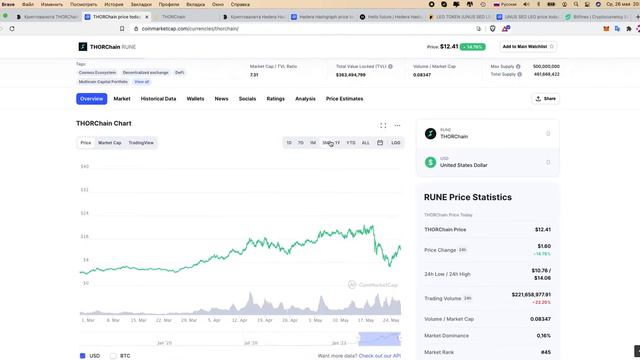640x360 pixels.
Task: Click the Brave Shields icon
Action: tap(493, 29)
